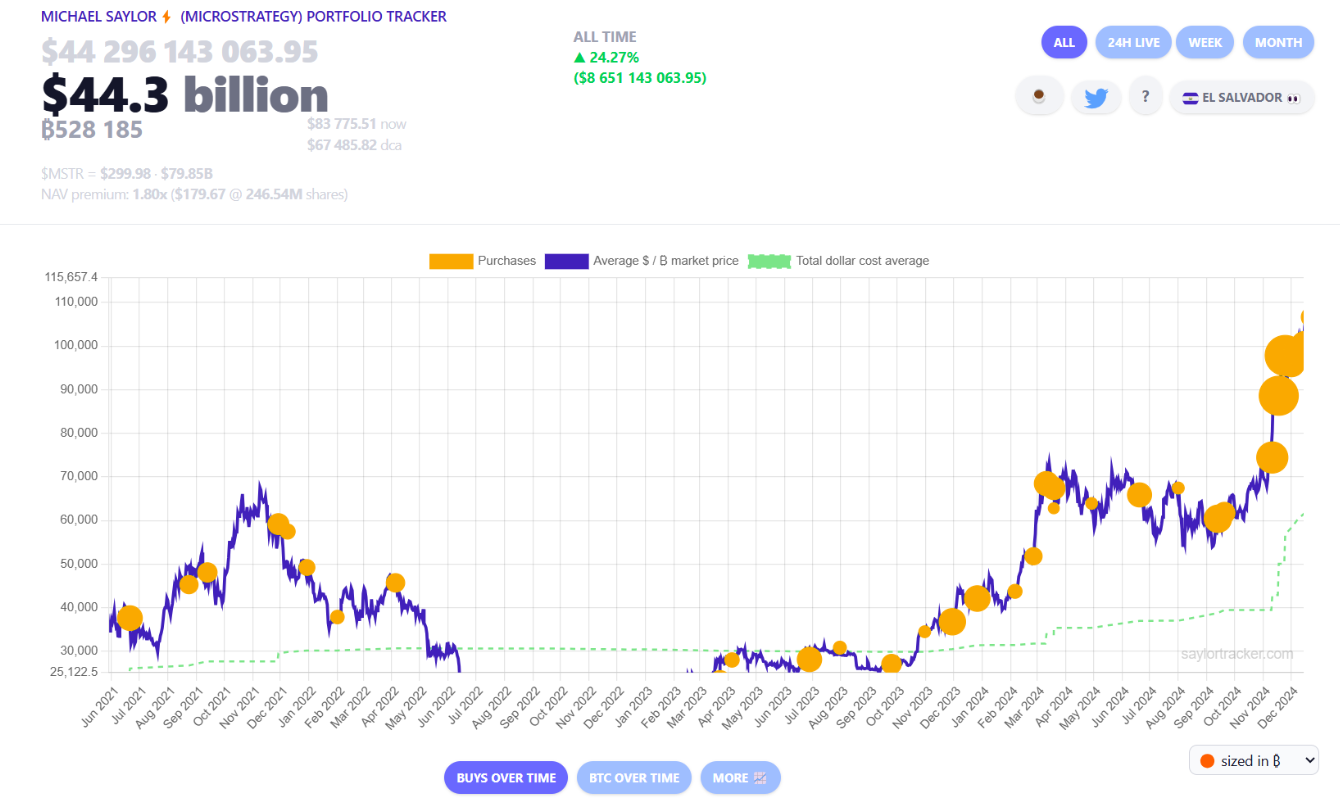Viewport: 1340px width, 808px height.
Task: Switch to the MONTH tab
Action: (1278, 42)
